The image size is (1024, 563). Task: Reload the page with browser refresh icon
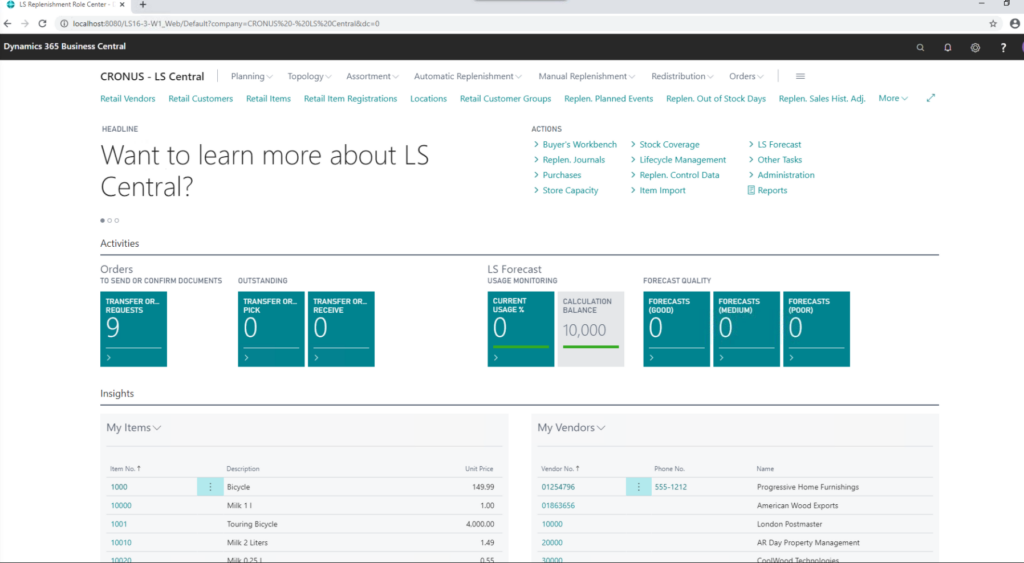point(42,24)
